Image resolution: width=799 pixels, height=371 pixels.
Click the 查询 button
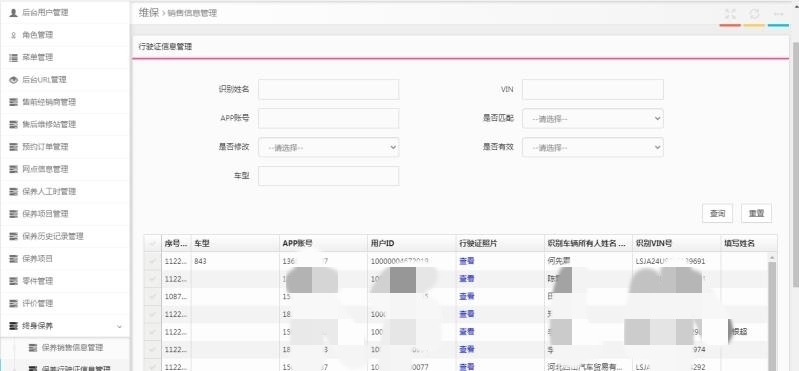[717, 214]
